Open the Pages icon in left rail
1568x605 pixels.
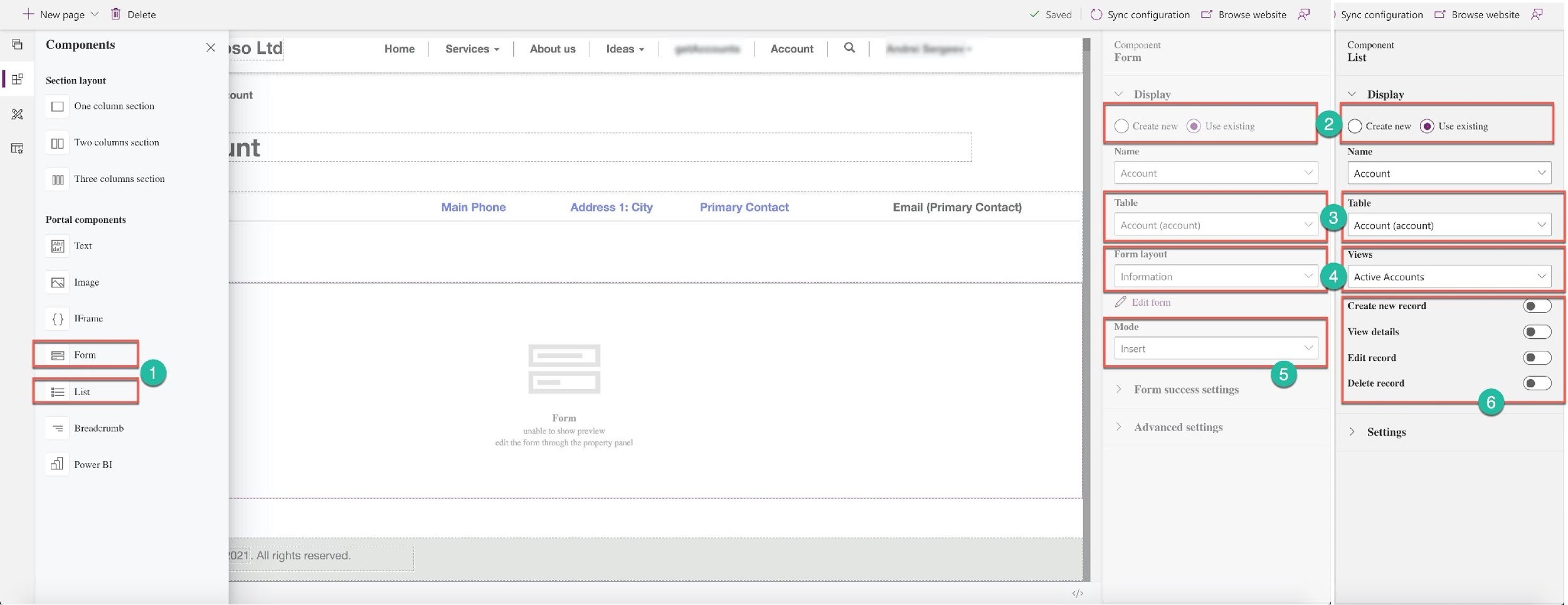[17, 45]
